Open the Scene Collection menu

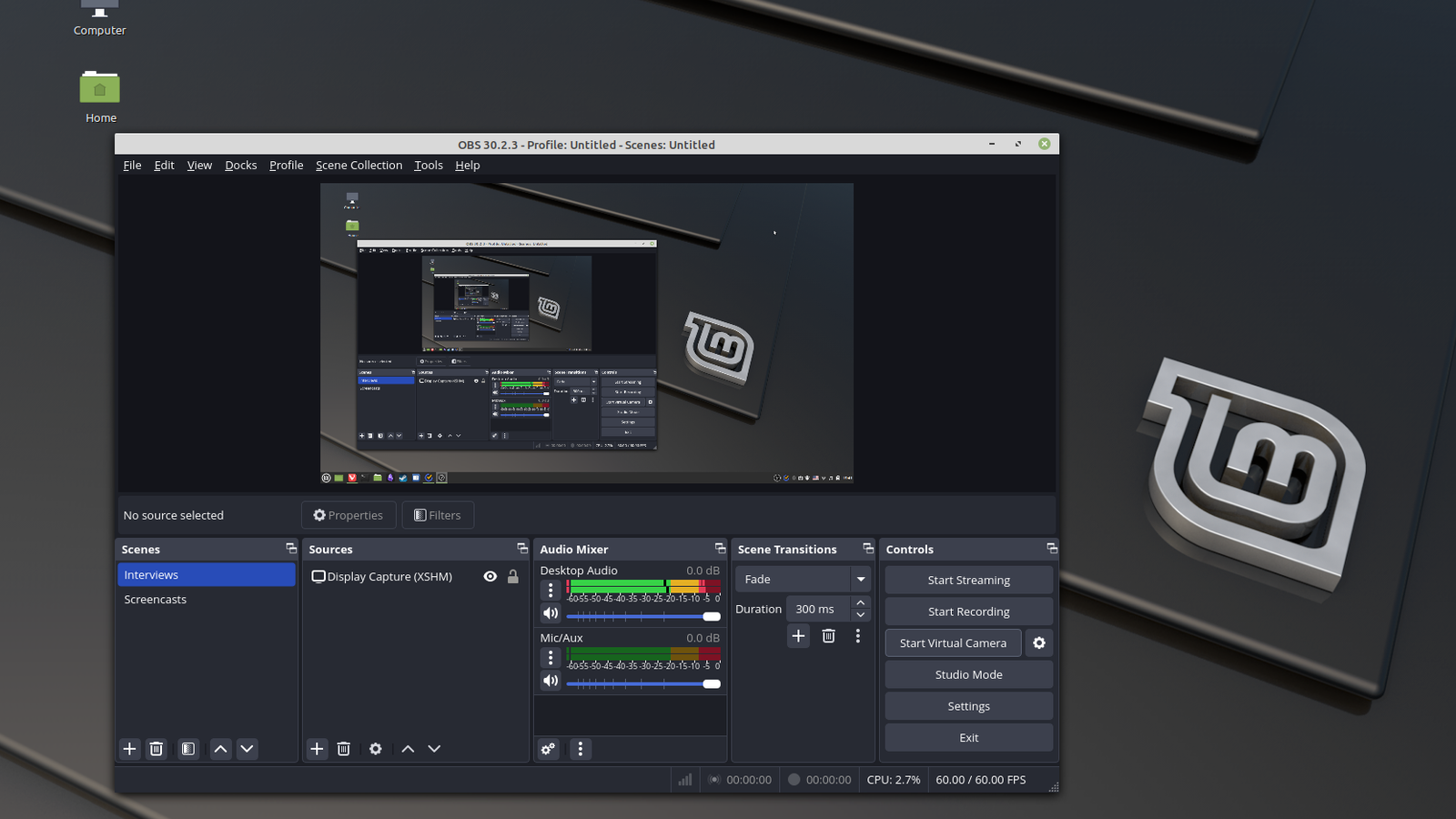[x=359, y=166]
